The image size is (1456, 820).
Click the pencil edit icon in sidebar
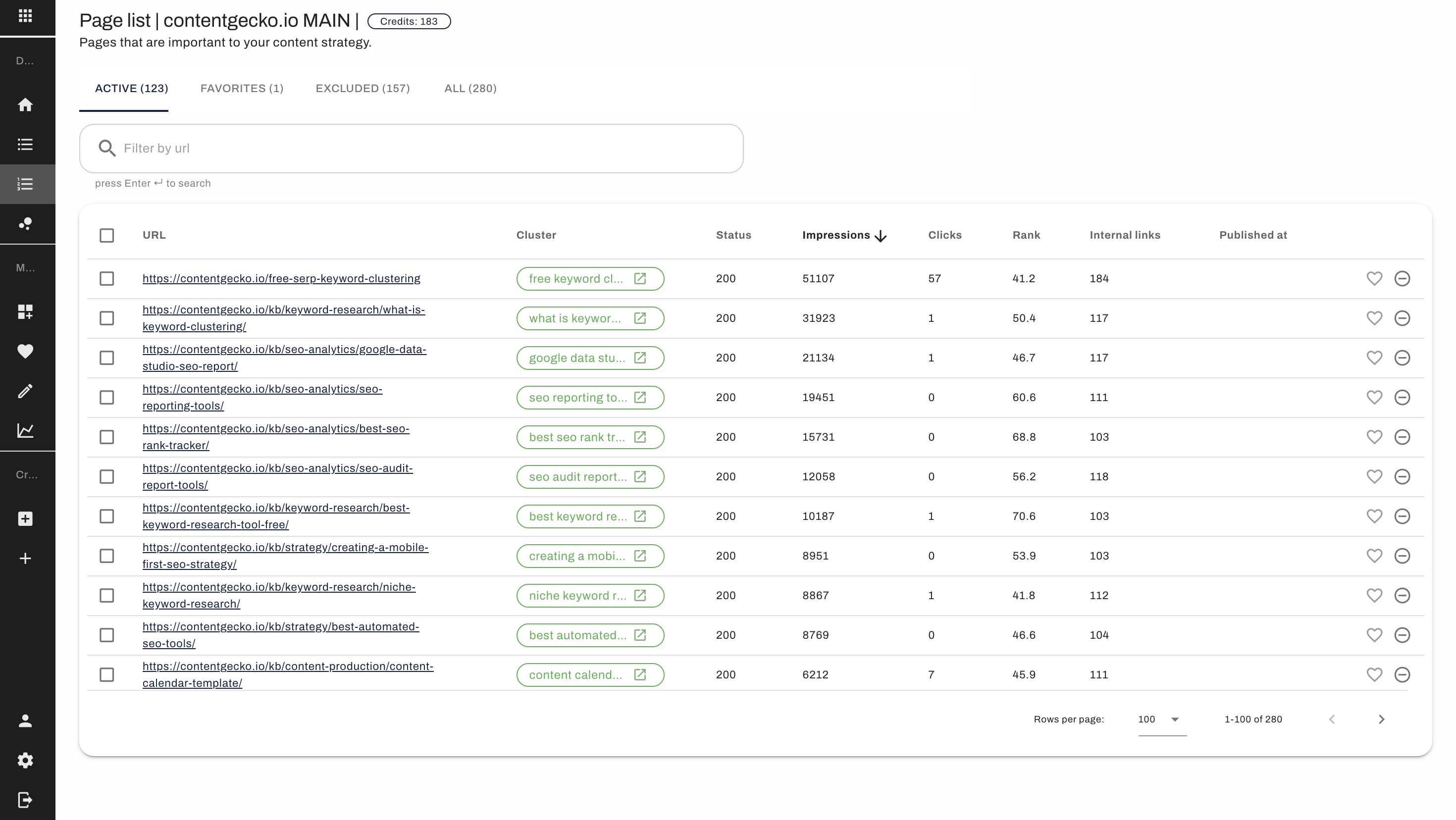coord(25,391)
